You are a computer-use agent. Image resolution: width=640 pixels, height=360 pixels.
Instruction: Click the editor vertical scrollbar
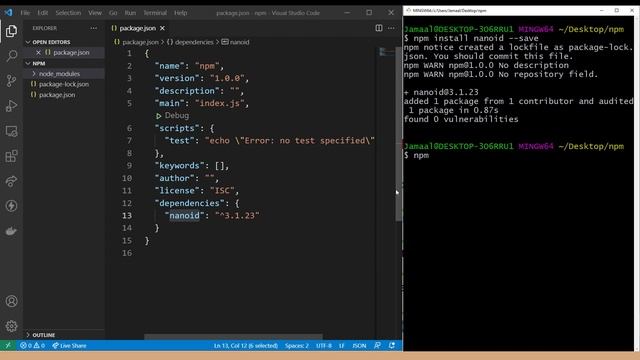pos(398,135)
